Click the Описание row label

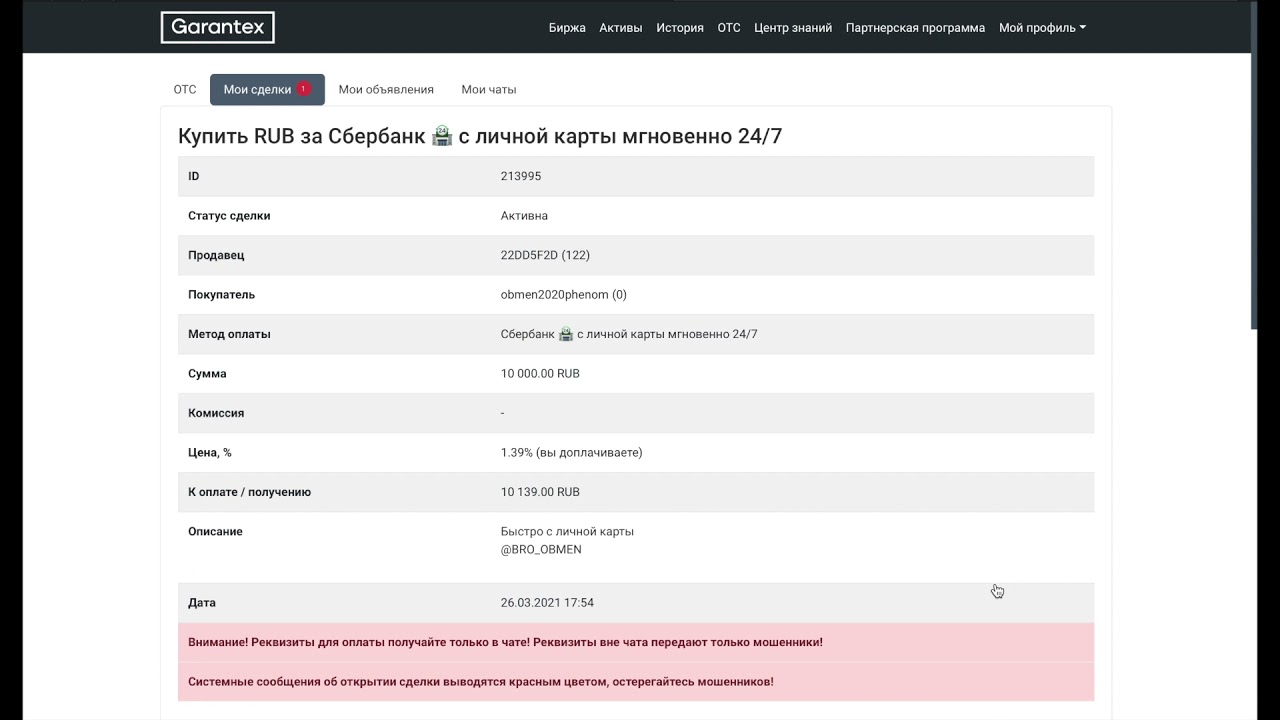215,531
